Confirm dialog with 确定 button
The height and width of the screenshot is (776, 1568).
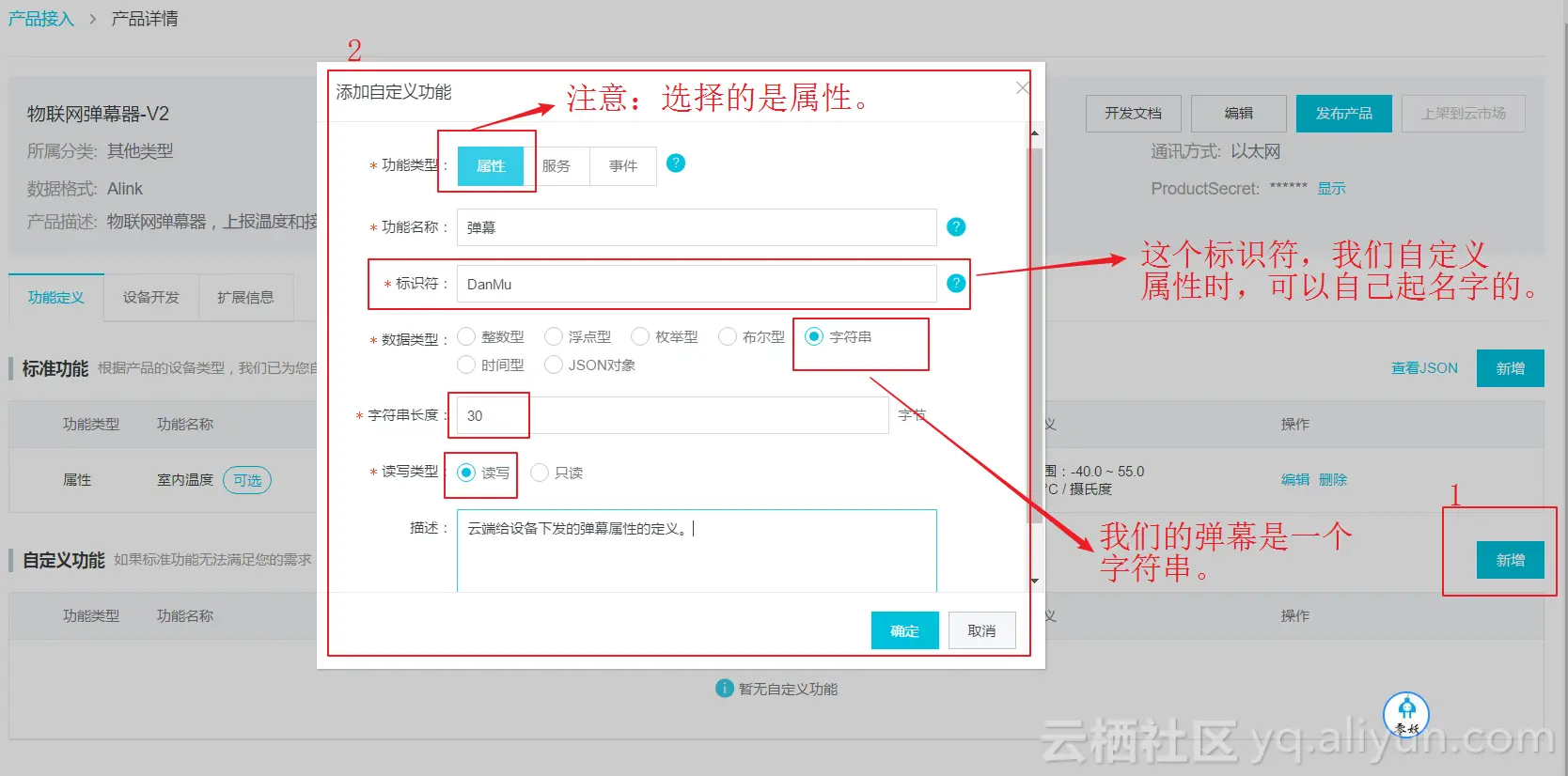904,630
